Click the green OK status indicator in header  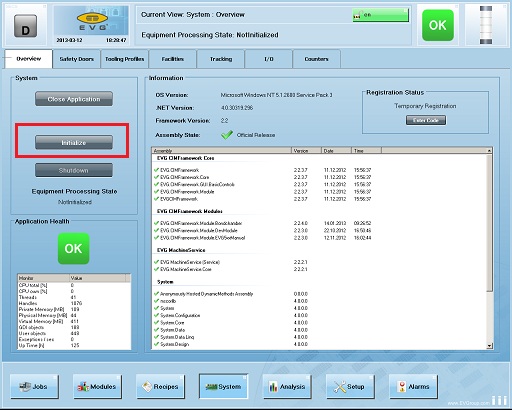tap(438, 25)
